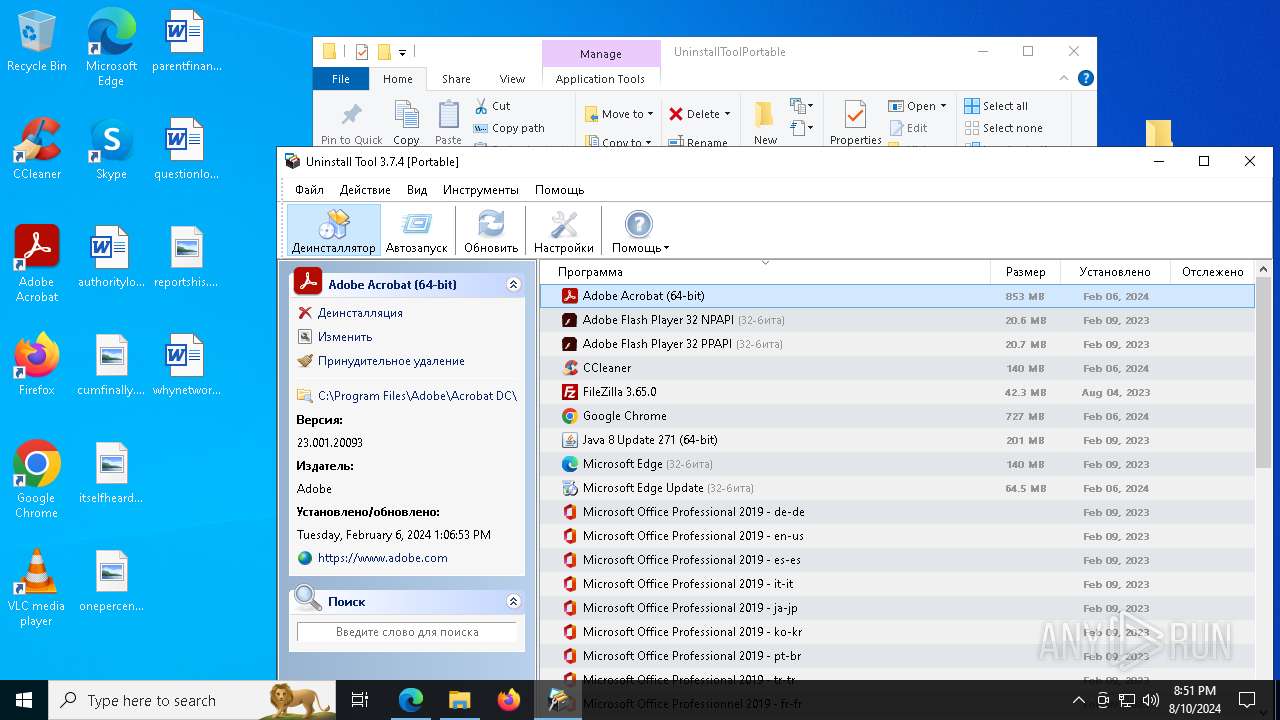Open Настройки from the toolbar
The height and width of the screenshot is (720, 1280).
[564, 231]
